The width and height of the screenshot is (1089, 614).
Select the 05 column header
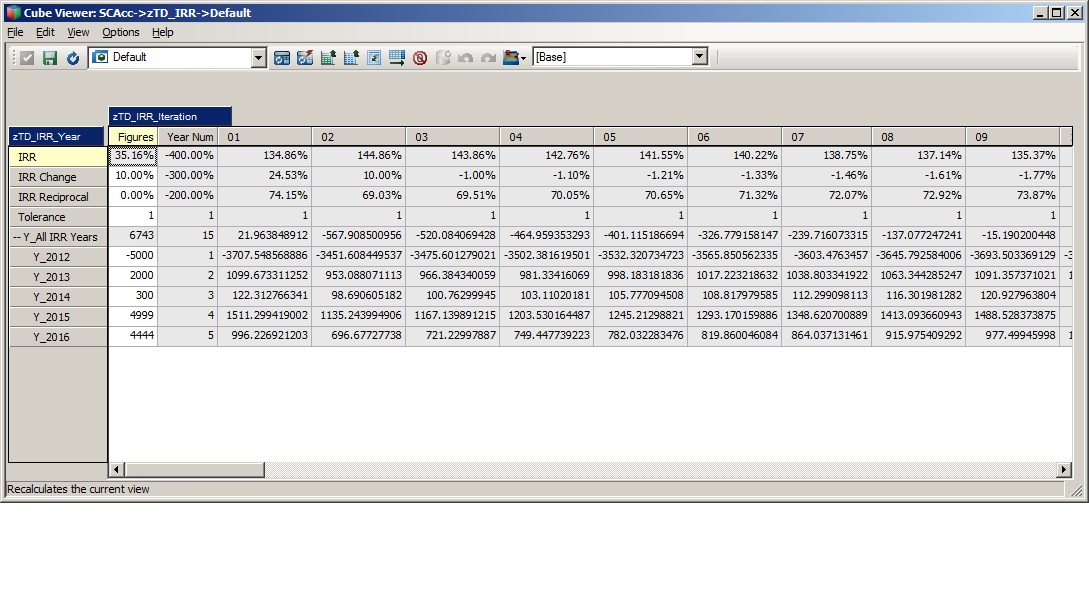pyautogui.click(x=640, y=137)
